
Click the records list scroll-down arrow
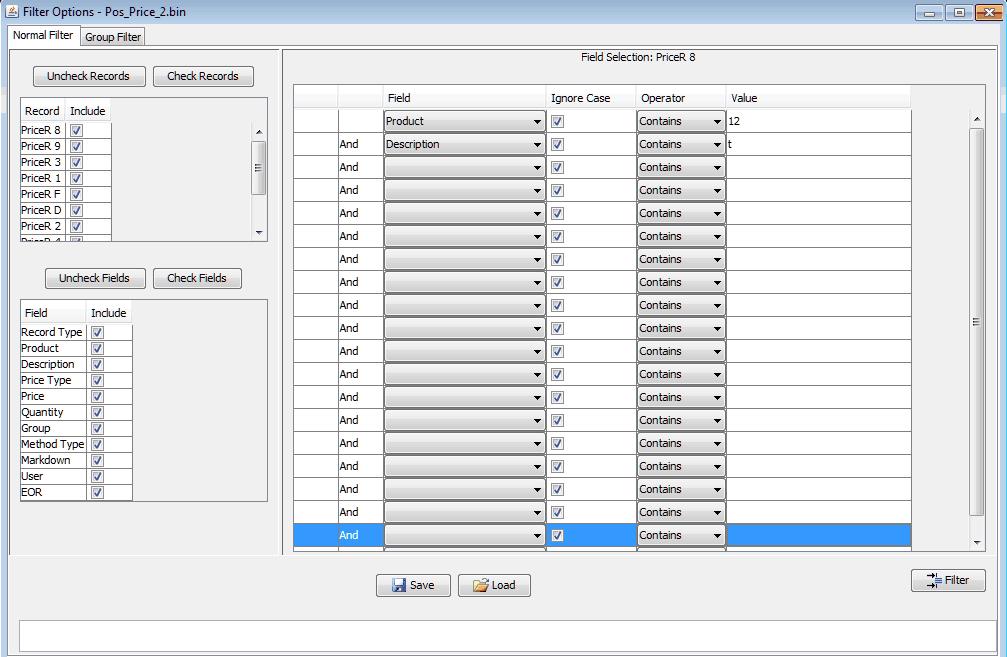click(x=259, y=232)
